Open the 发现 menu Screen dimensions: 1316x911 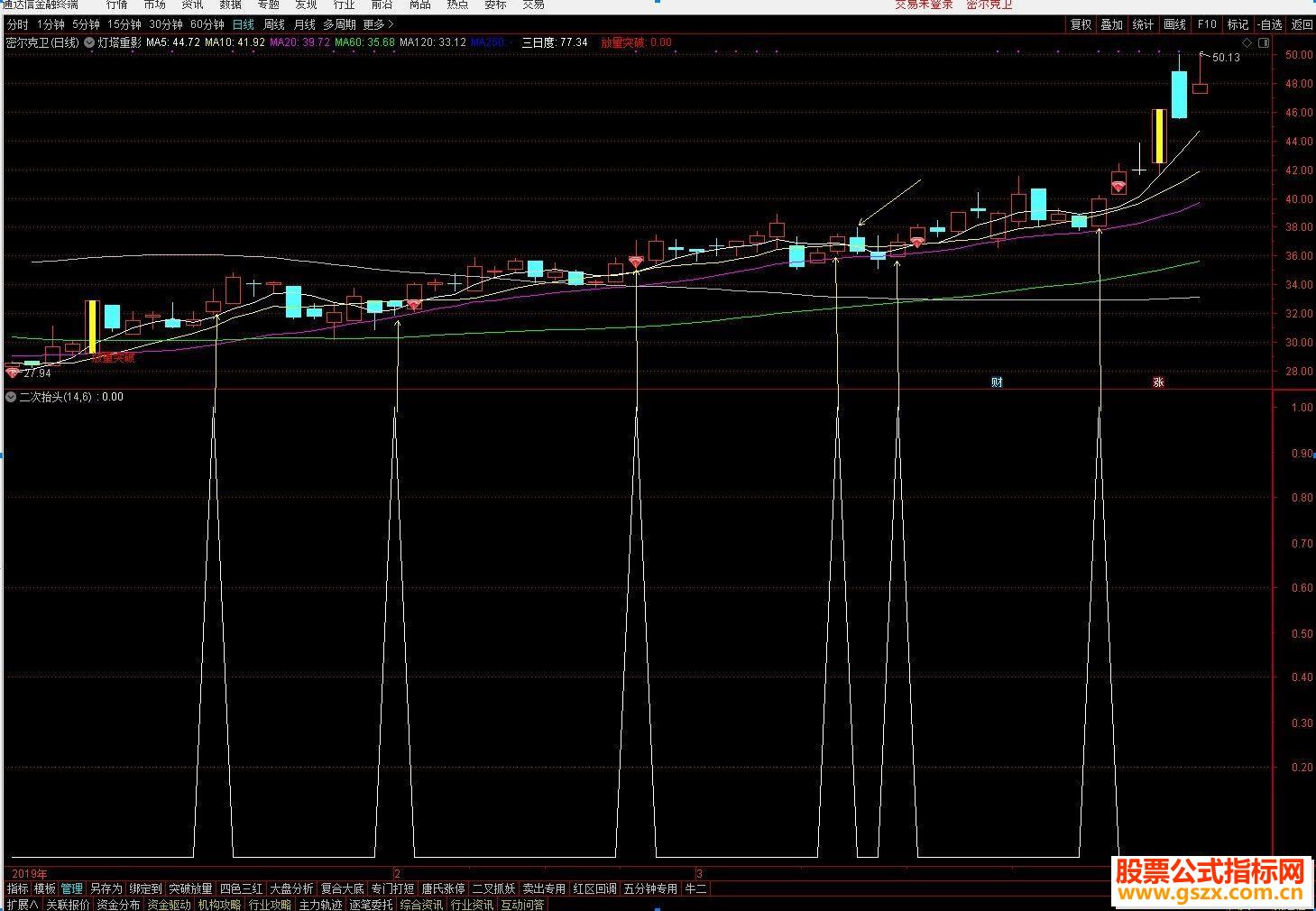[306, 5]
